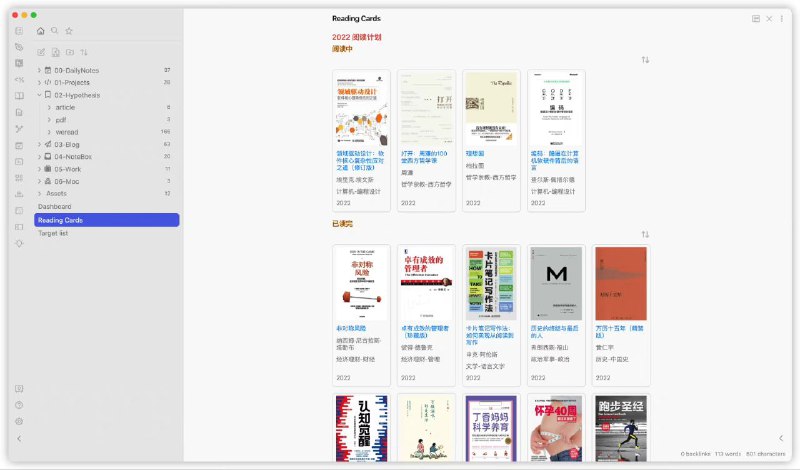Click the 2022 阅读计划 heading
The width and height of the screenshot is (800, 470).
(357, 37)
